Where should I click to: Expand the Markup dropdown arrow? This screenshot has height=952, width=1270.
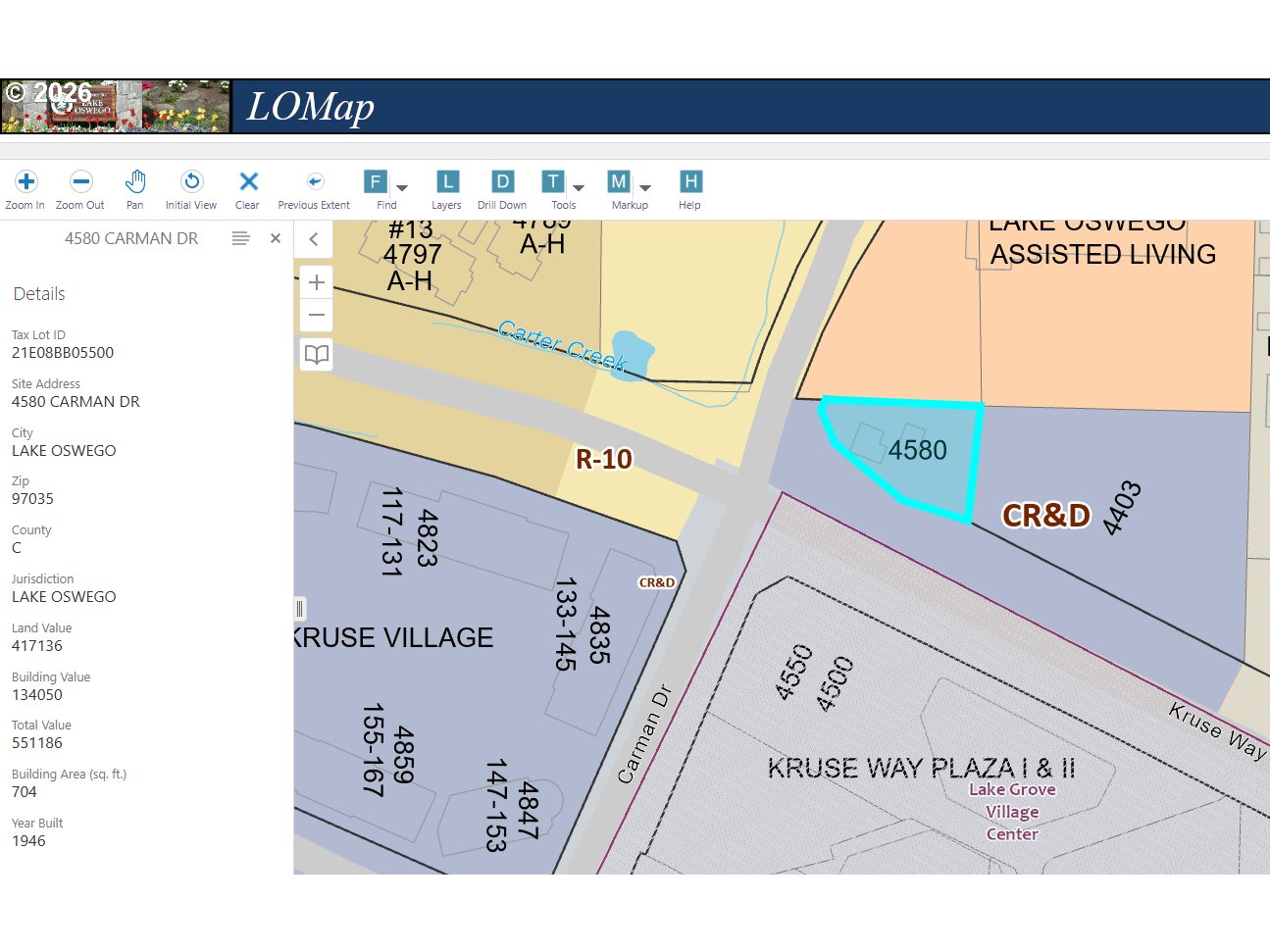click(x=645, y=187)
